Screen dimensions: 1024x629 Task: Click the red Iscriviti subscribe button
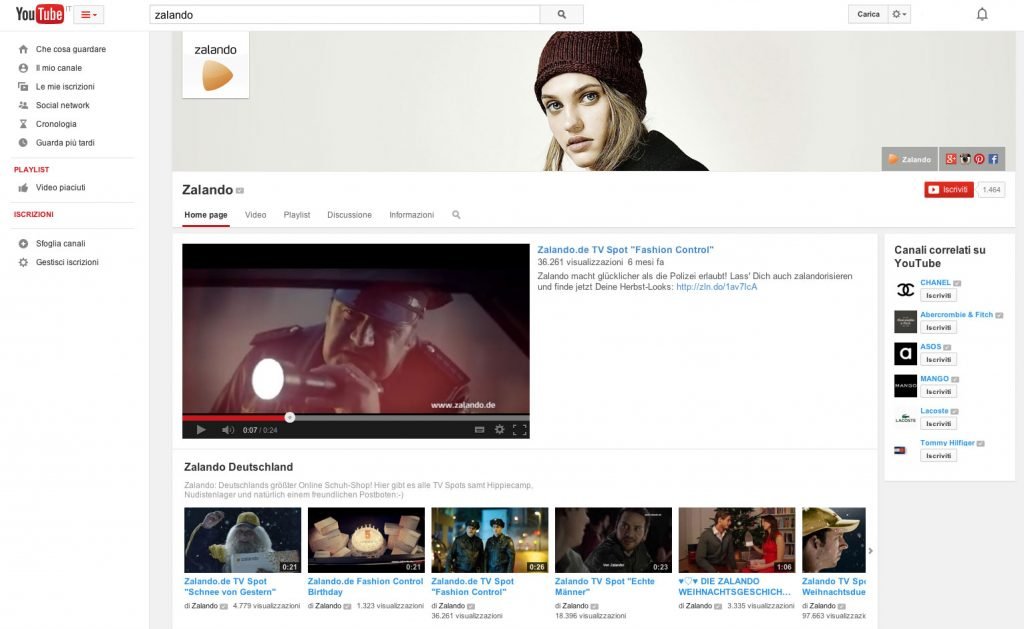949,189
